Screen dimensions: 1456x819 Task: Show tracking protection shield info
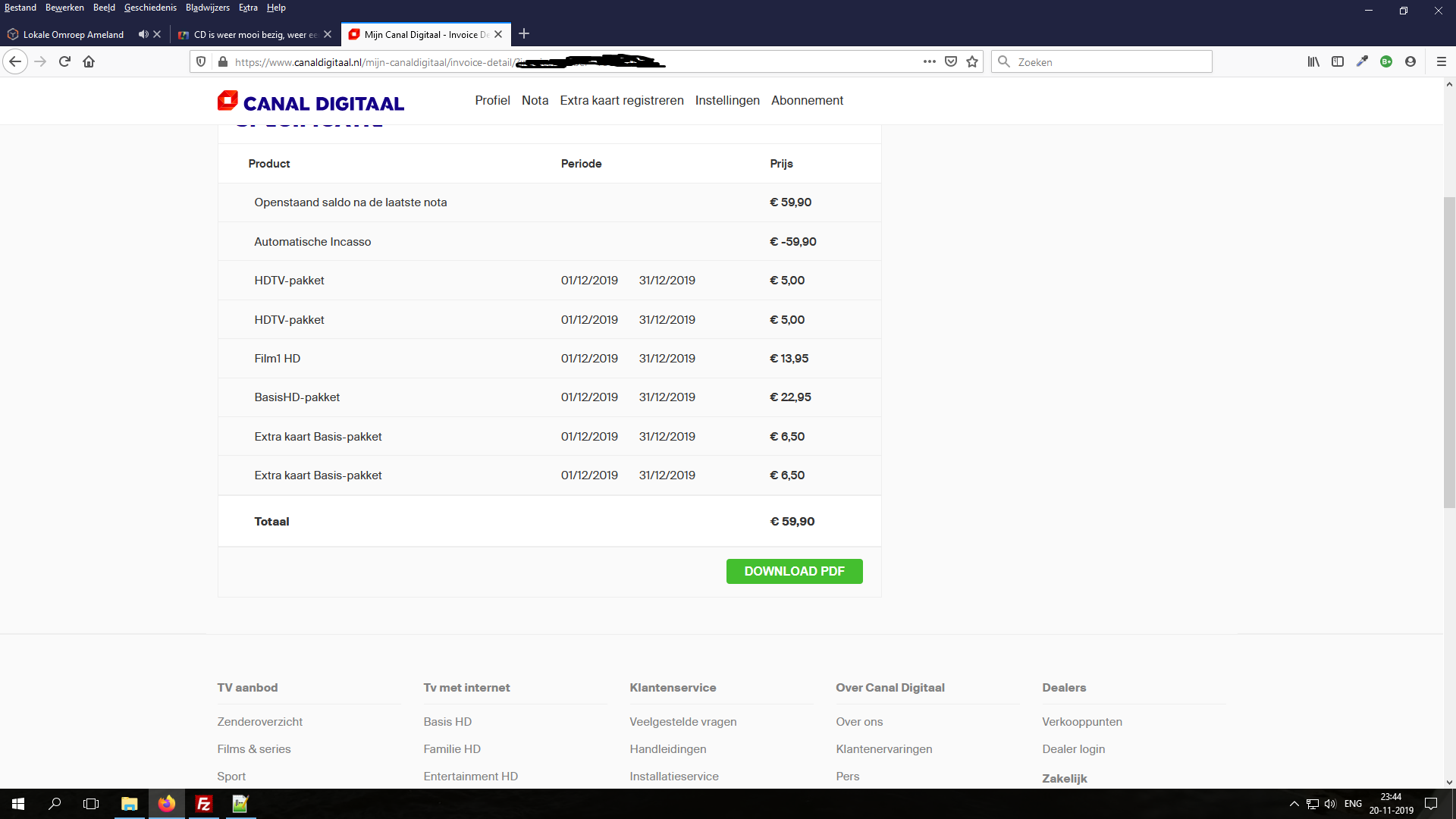click(x=201, y=61)
